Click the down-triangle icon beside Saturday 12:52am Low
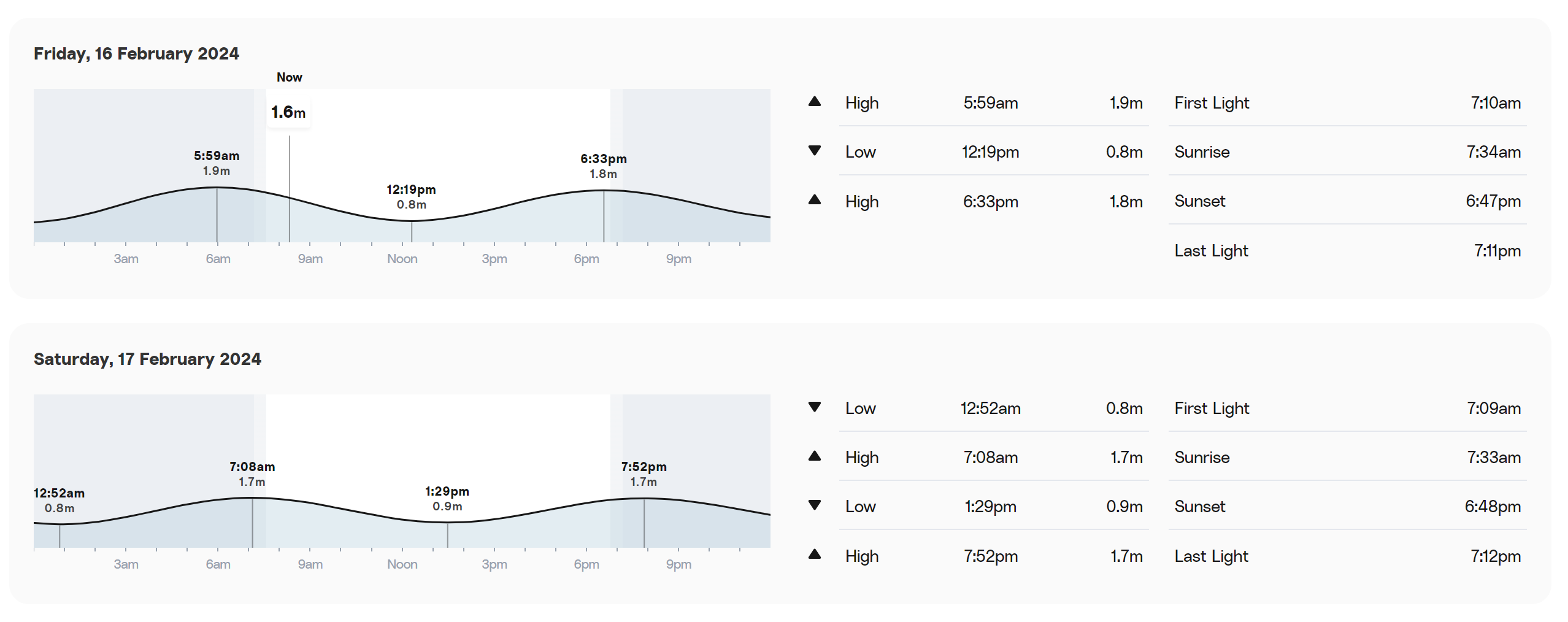Image resolution: width=1568 pixels, height=622 pixels. tap(814, 407)
